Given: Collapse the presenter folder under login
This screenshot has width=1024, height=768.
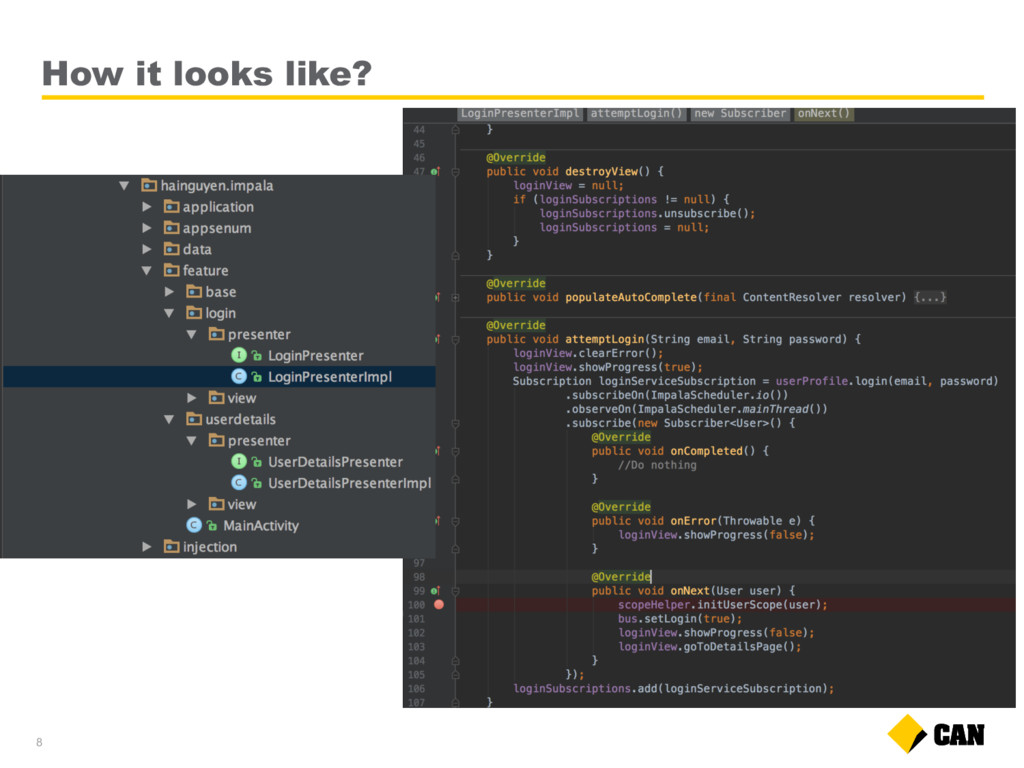Looking at the screenshot, I should point(191,335).
